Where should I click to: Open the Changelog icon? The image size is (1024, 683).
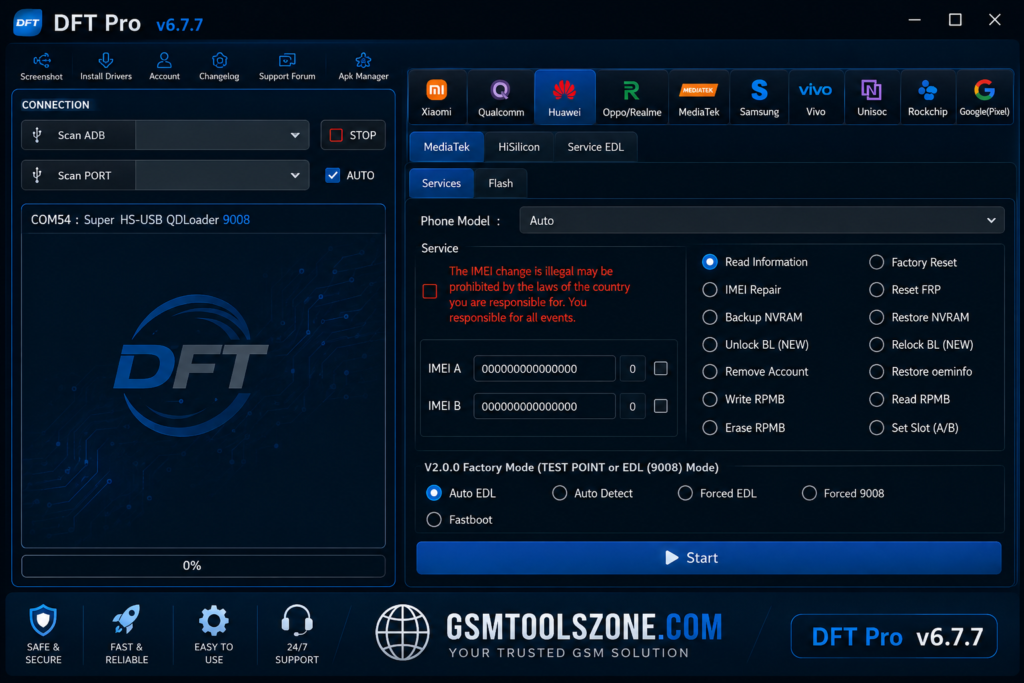pyautogui.click(x=219, y=60)
